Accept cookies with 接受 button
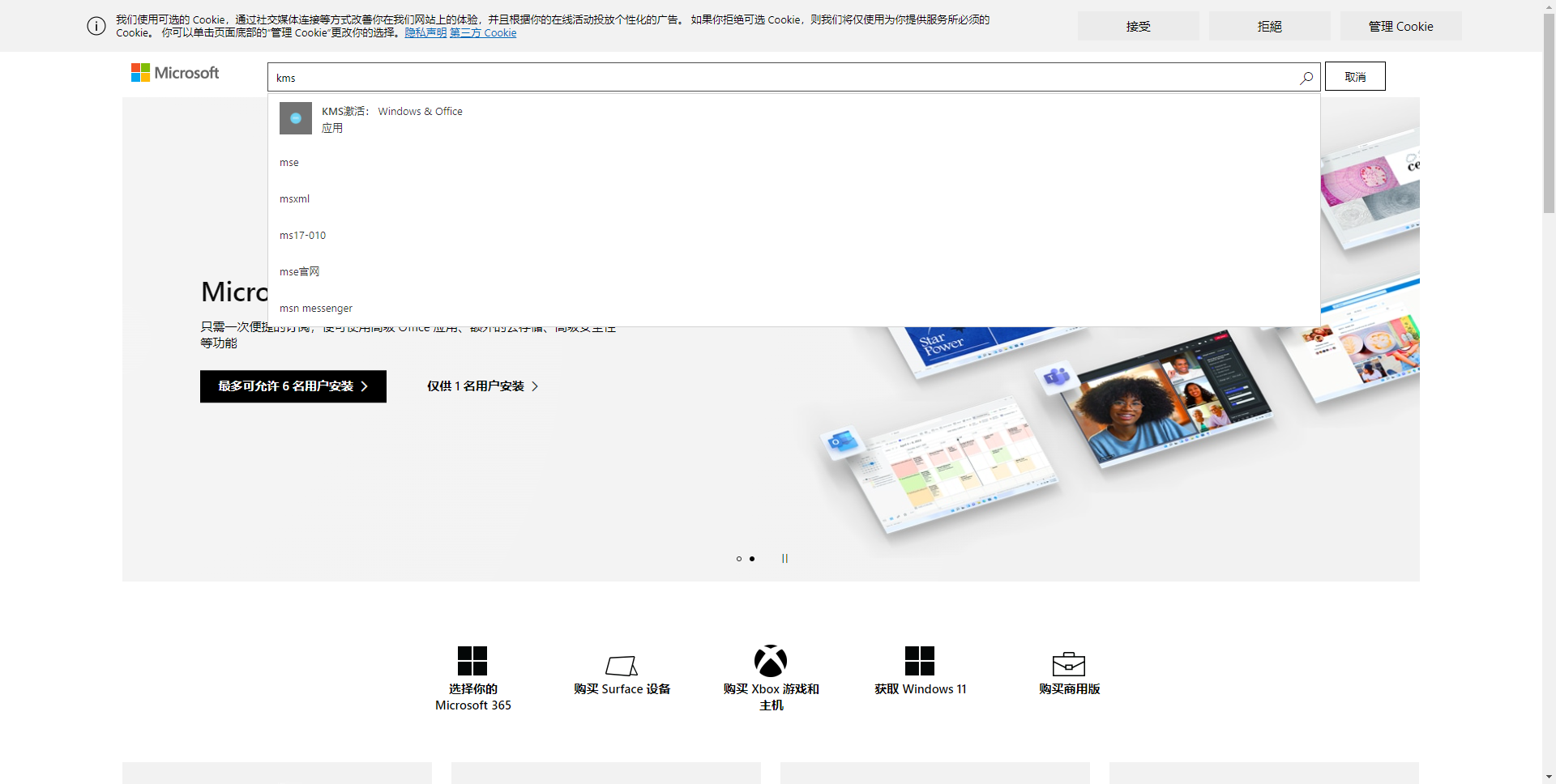The width and height of the screenshot is (1556, 784). [x=1139, y=26]
